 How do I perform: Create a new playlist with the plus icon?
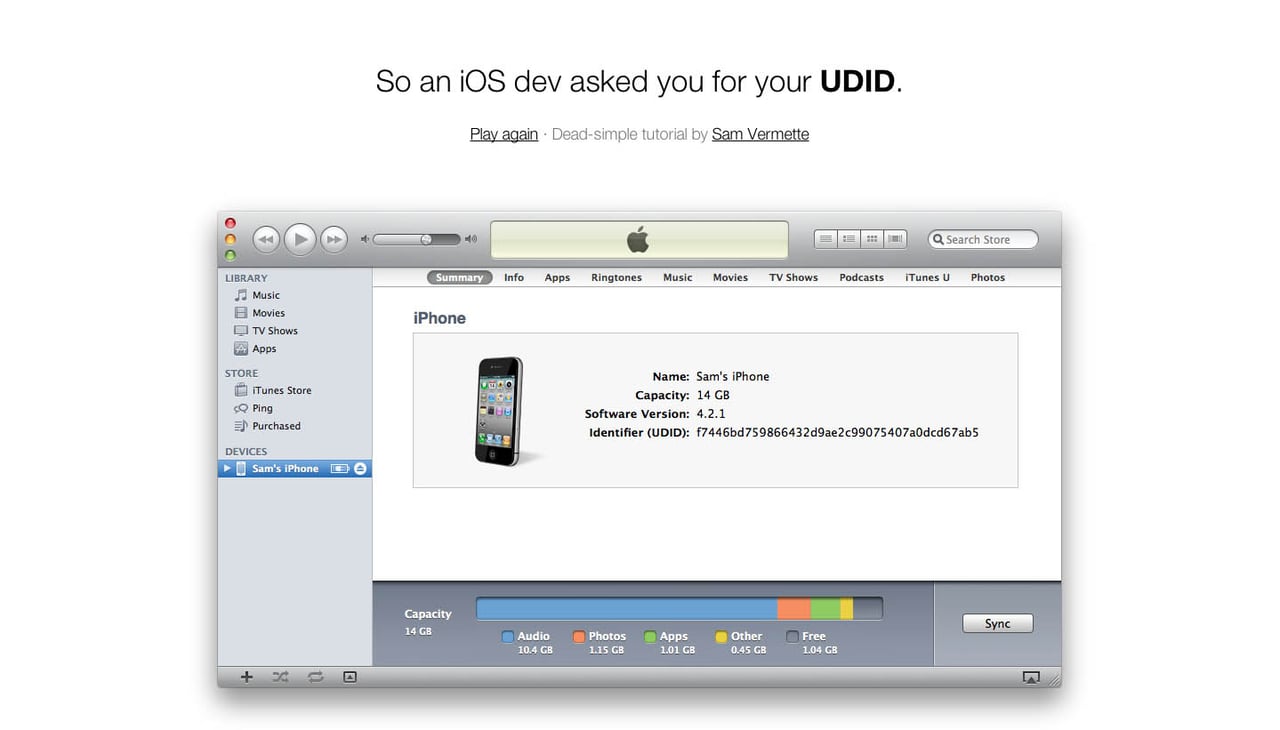click(x=246, y=677)
